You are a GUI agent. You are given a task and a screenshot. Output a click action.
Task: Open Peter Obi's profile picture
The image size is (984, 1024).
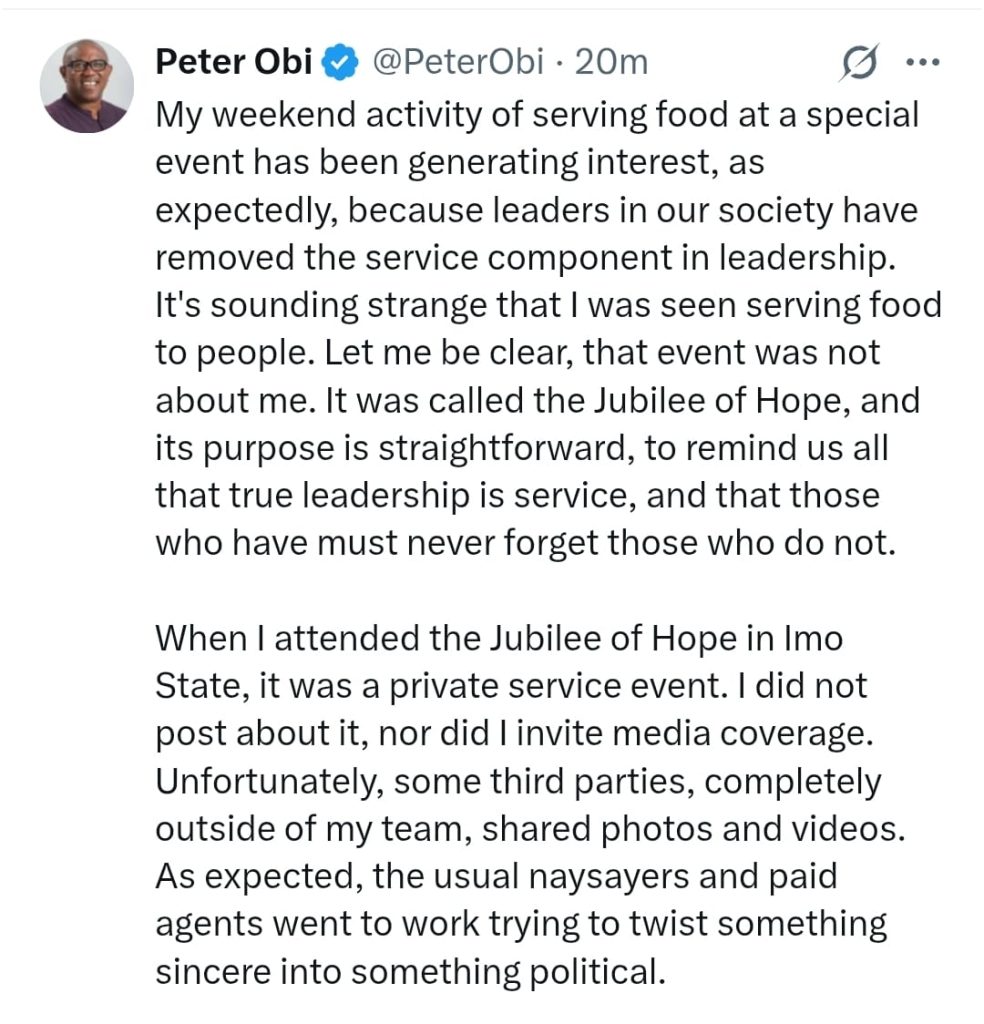(87, 86)
